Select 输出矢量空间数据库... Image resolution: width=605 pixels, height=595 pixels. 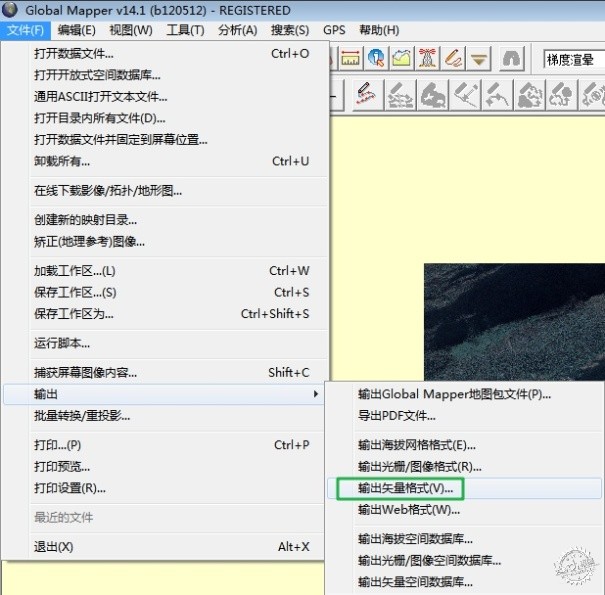465,582
